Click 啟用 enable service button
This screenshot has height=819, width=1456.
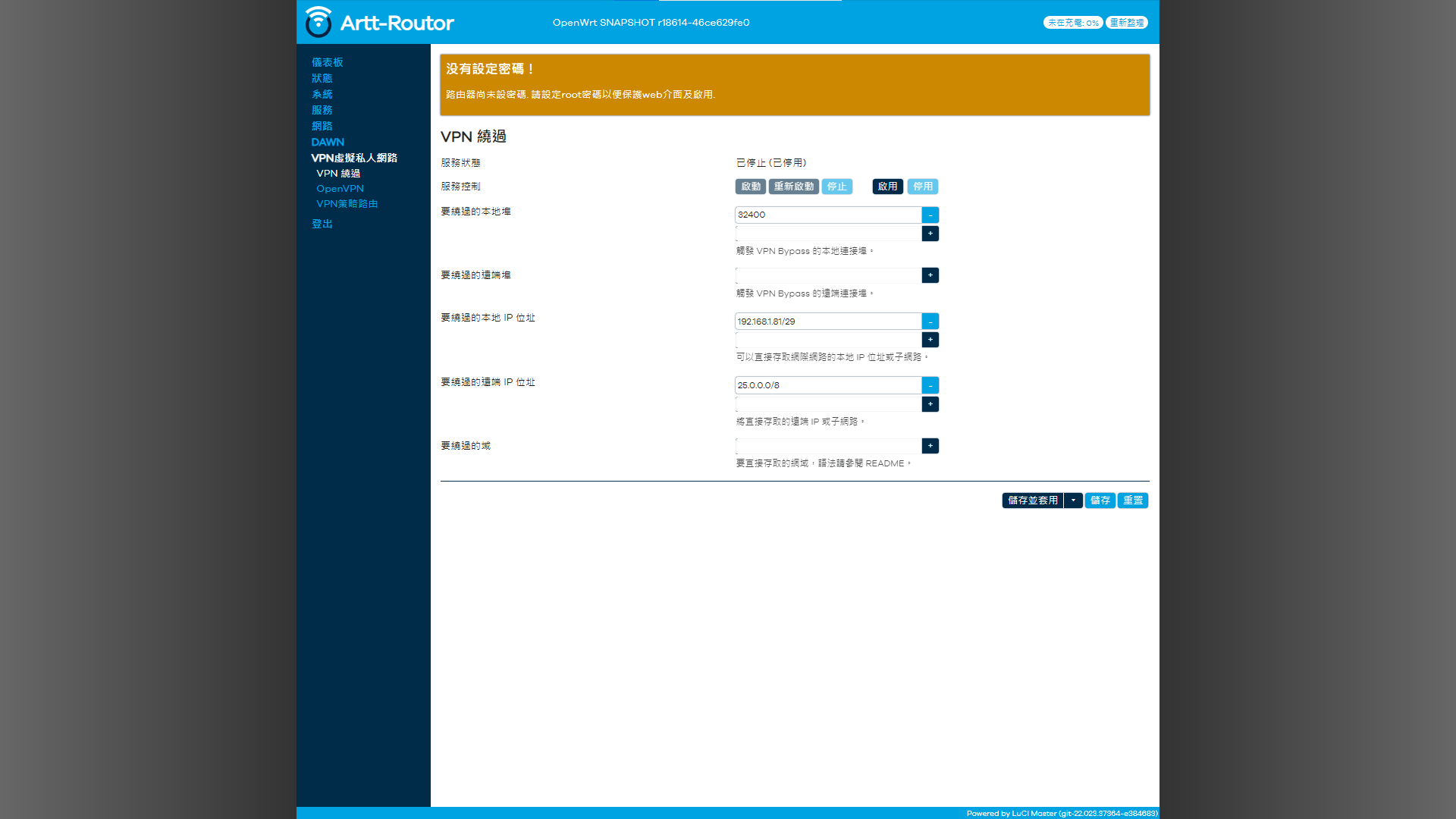[x=888, y=187]
